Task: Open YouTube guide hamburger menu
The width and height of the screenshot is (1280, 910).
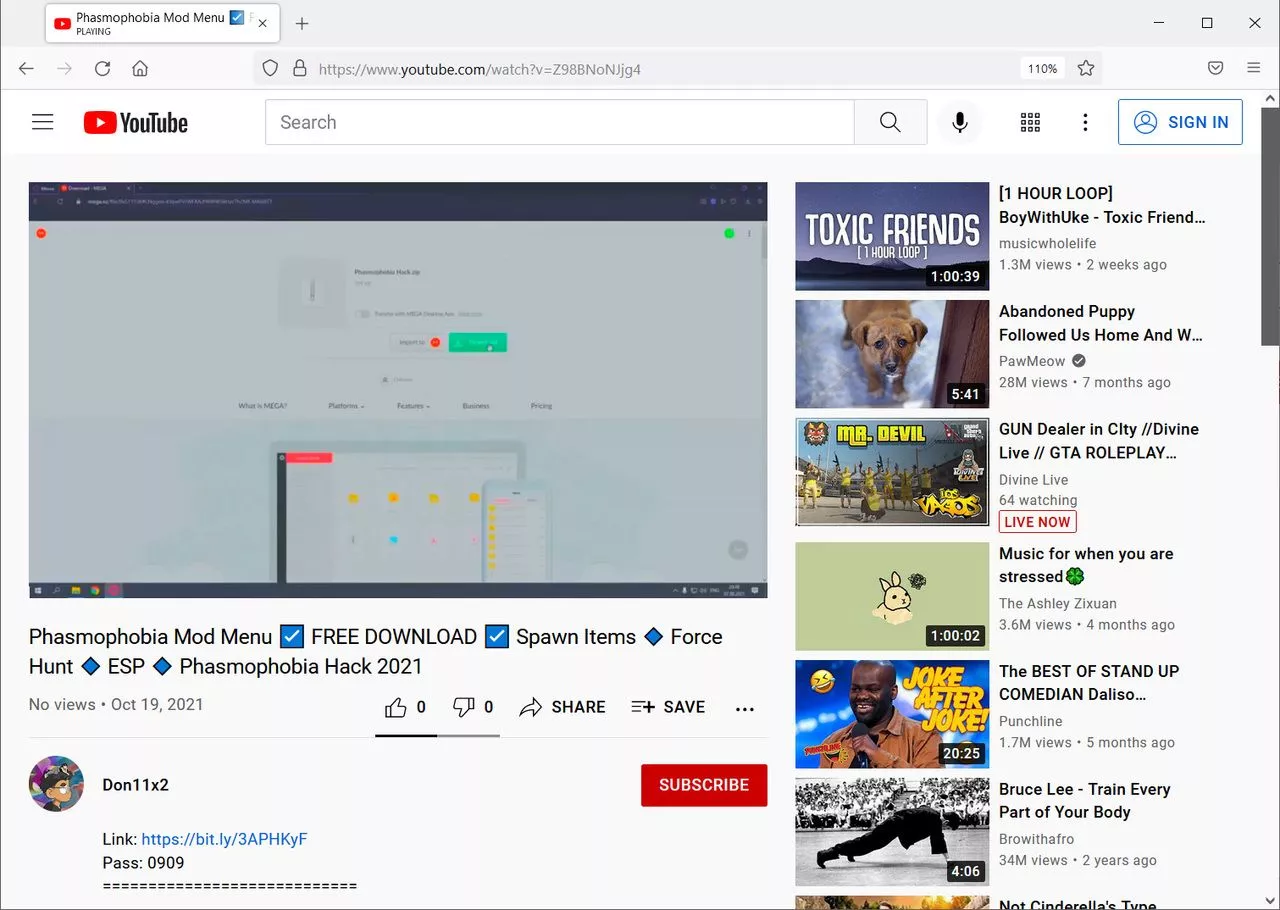Action: pyautogui.click(x=42, y=122)
